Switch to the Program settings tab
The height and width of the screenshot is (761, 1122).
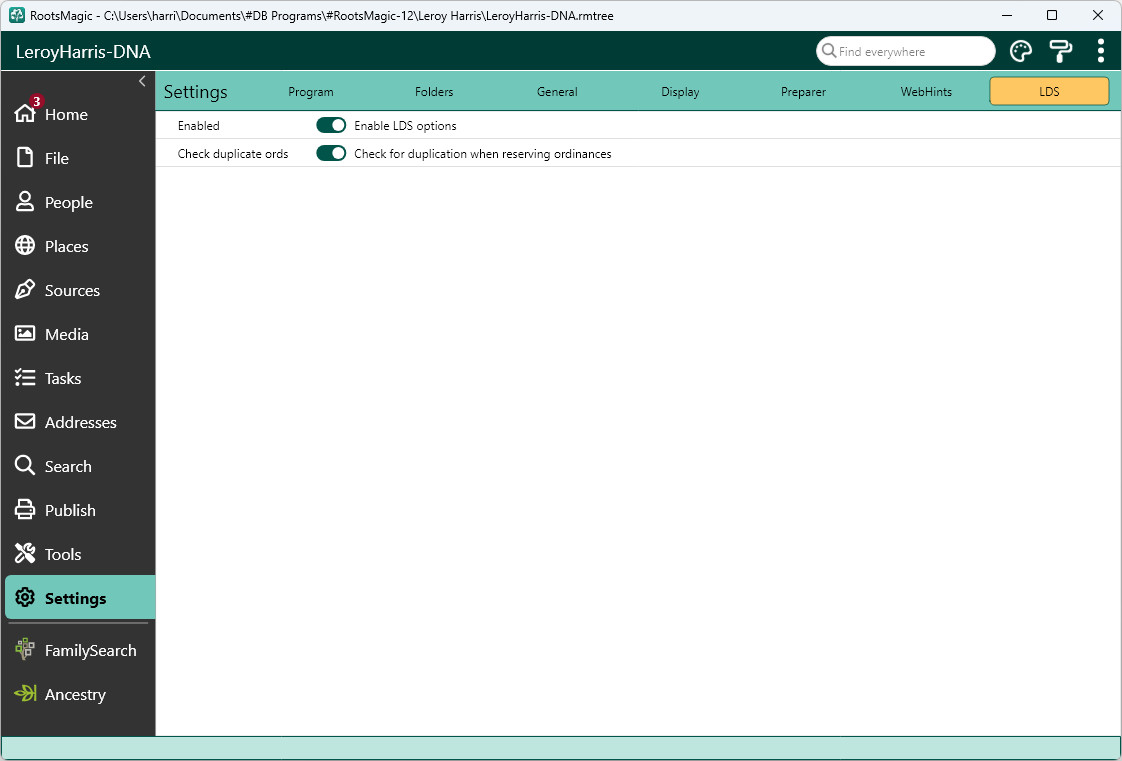311,92
